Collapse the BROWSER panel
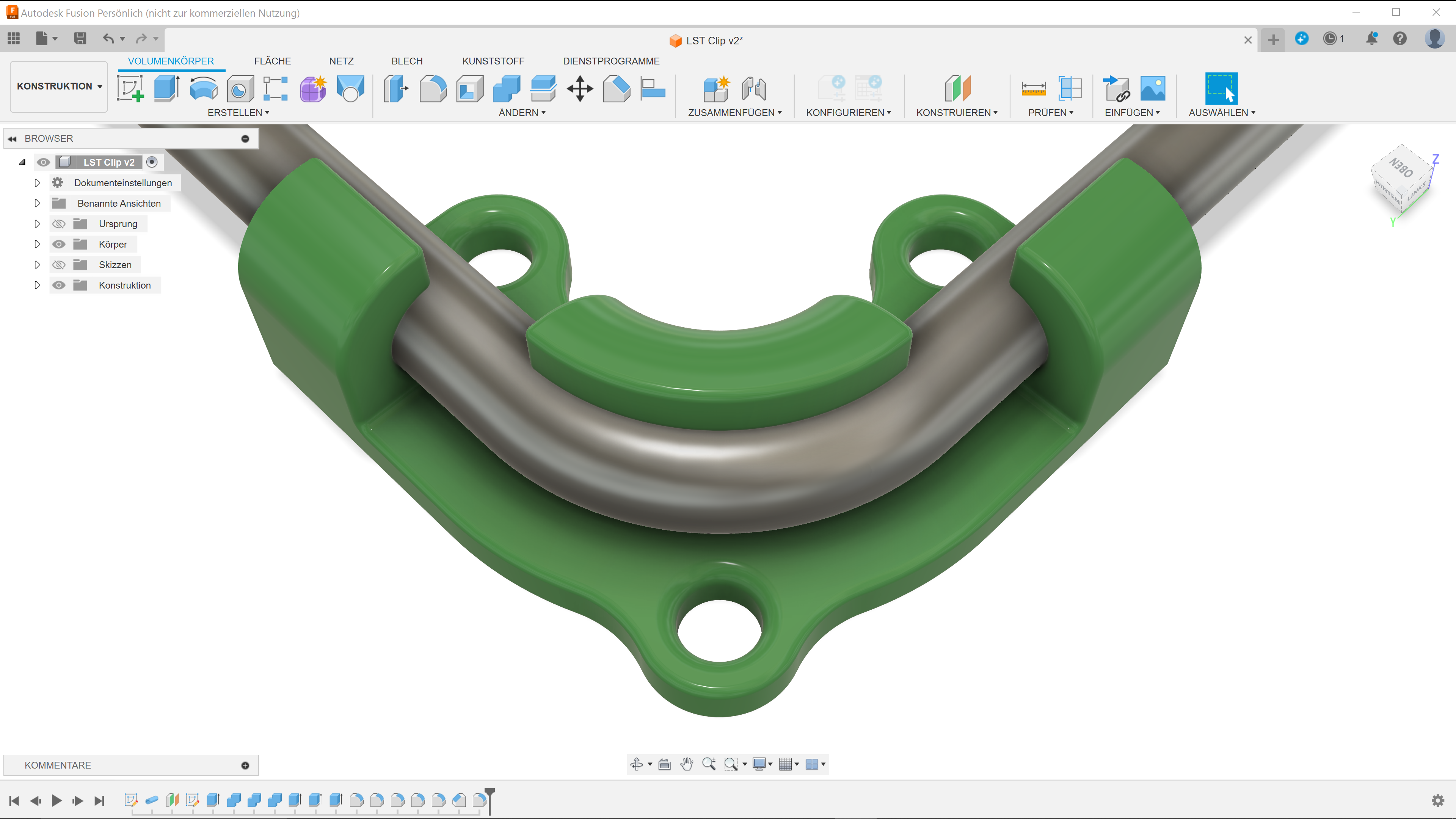The height and width of the screenshot is (819, 1456). click(x=13, y=138)
